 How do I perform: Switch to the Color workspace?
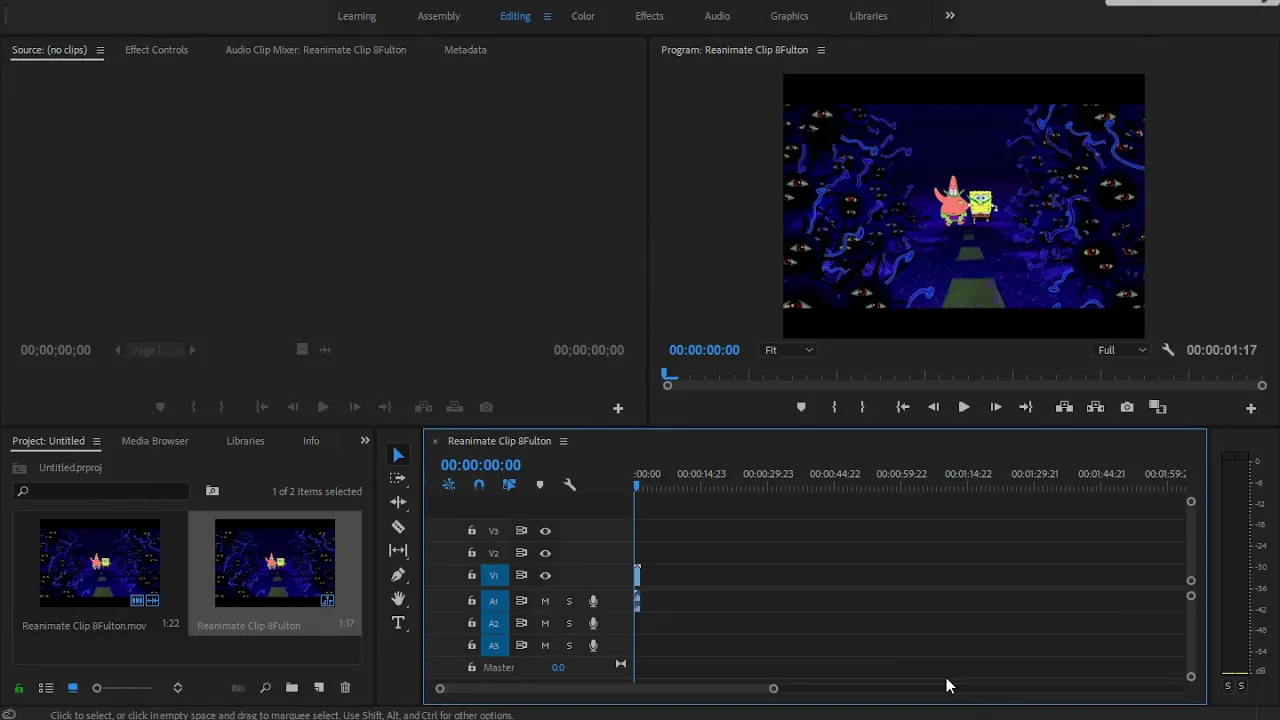click(x=583, y=16)
